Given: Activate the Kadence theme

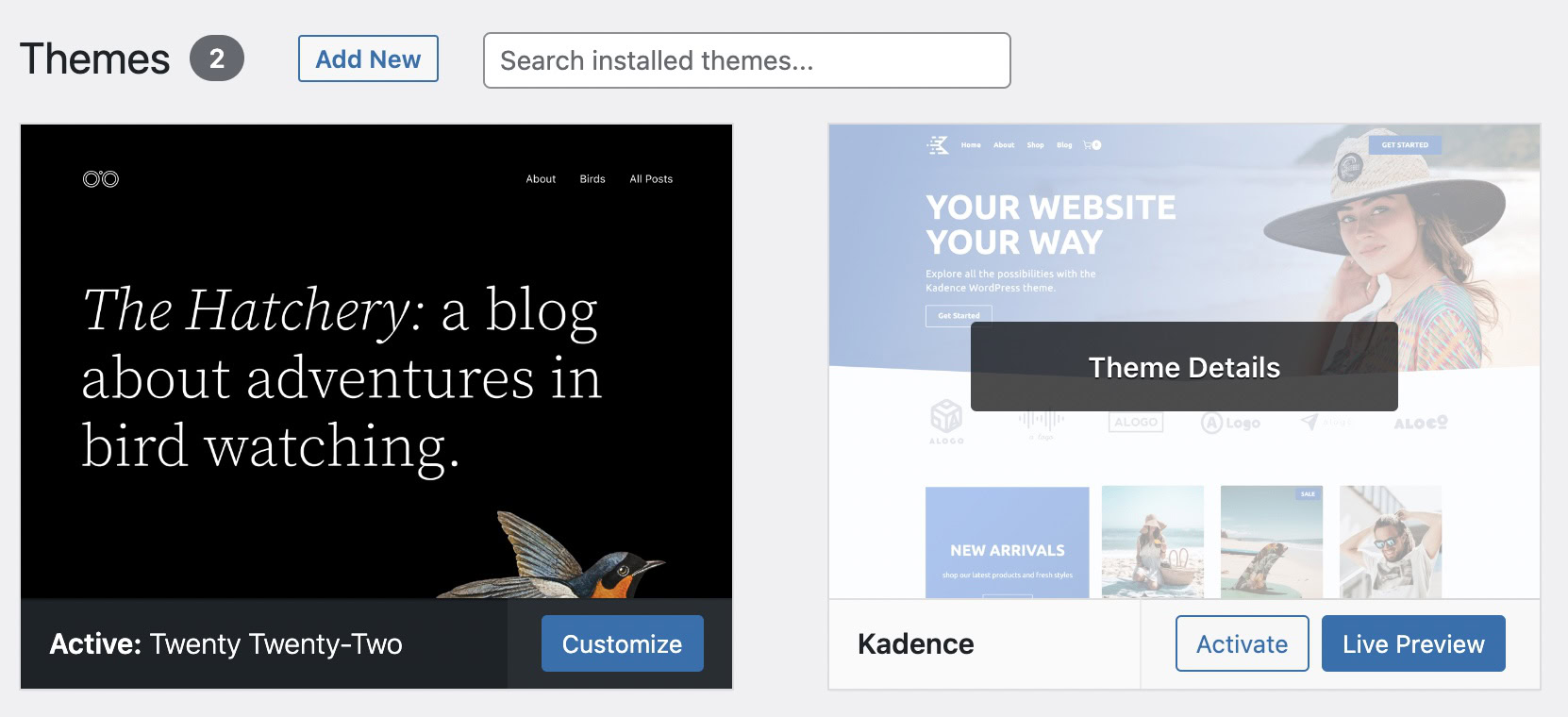Looking at the screenshot, I should [1242, 643].
